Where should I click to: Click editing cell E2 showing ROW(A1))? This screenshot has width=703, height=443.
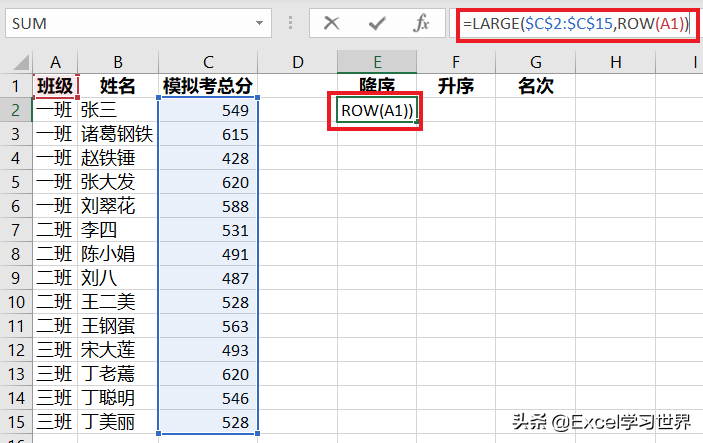[377, 110]
